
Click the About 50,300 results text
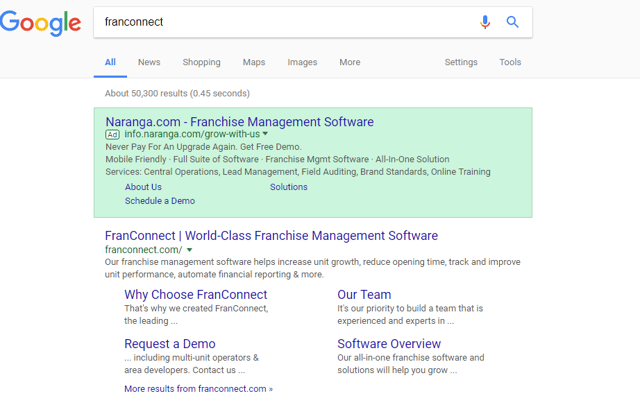177,93
